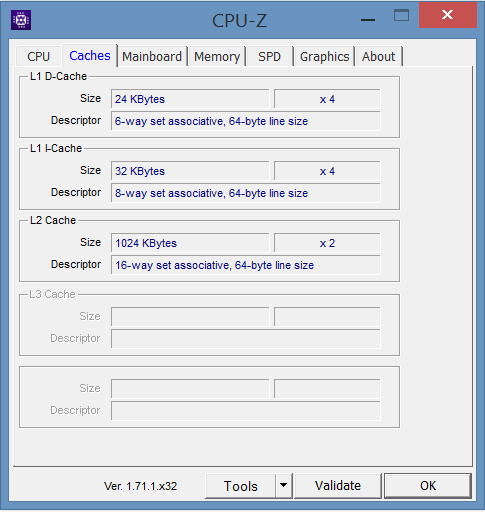The image size is (485, 512).
Task: Click the L2 Cache size '1024 KBytes'
Action: 190,243
